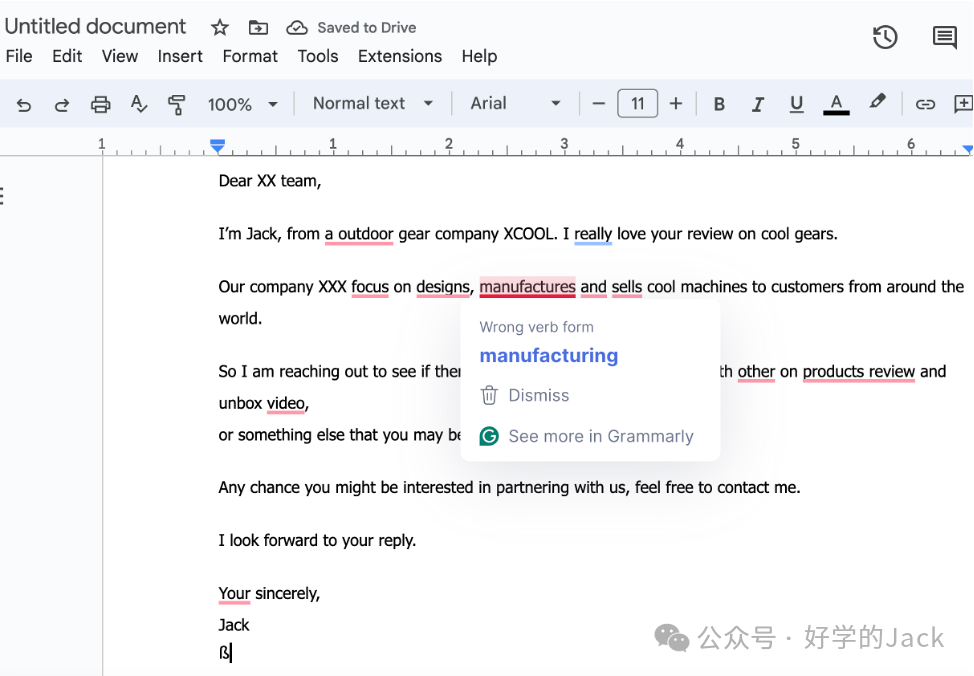Open the Edit menu

point(67,57)
